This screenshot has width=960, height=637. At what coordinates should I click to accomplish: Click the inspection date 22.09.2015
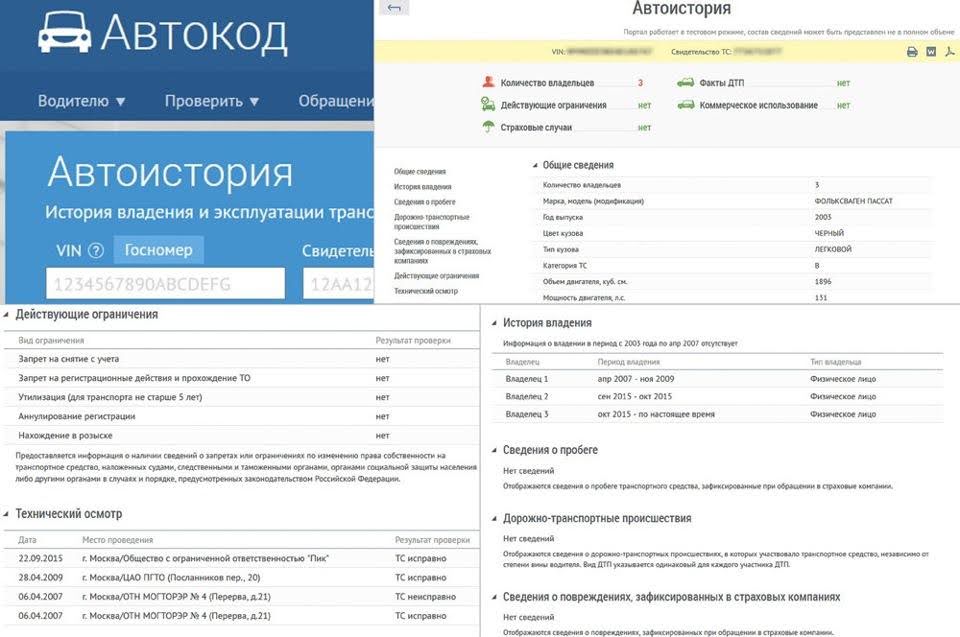(x=40, y=559)
